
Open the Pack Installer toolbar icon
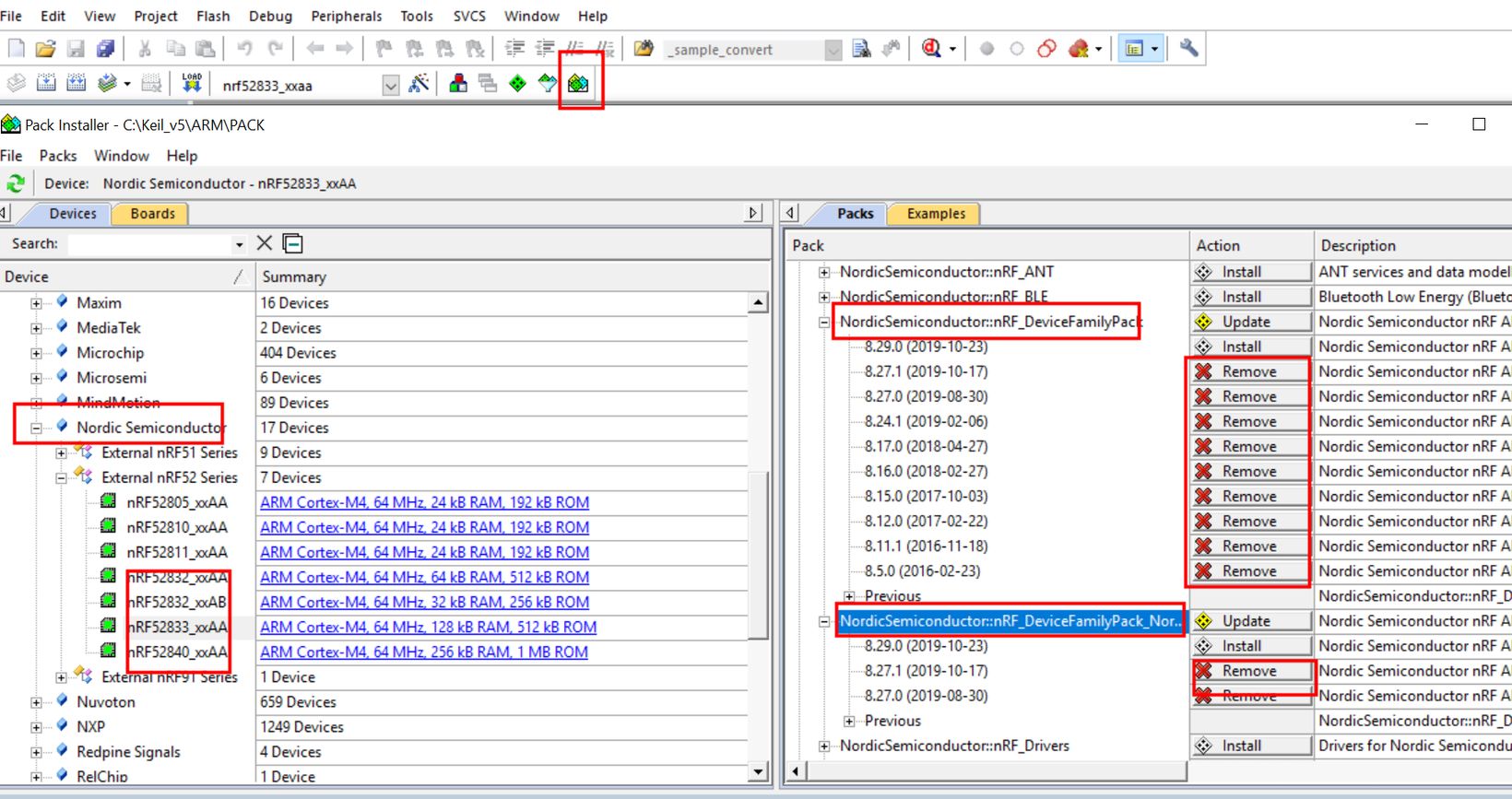pyautogui.click(x=578, y=84)
